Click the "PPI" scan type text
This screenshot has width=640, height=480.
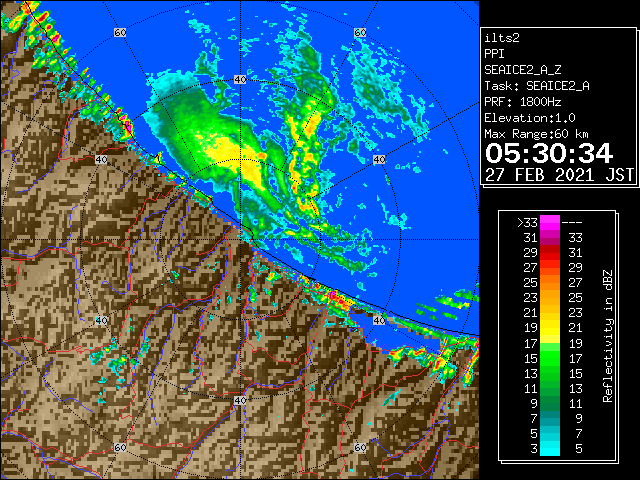pos(494,54)
